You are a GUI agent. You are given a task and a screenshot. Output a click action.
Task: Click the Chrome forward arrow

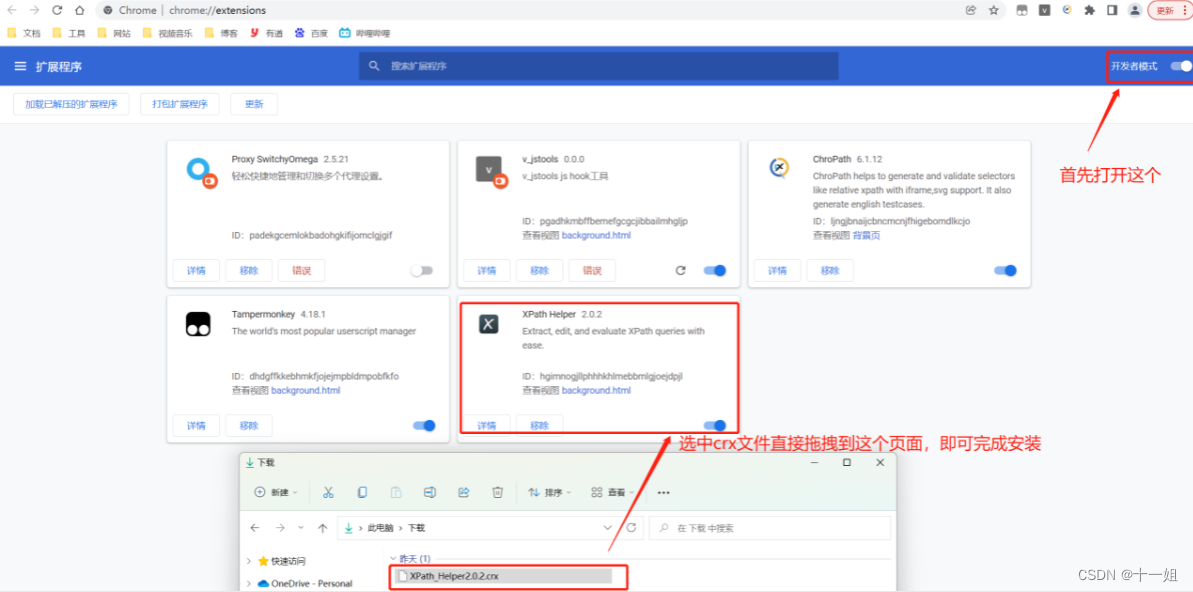pyautogui.click(x=34, y=11)
